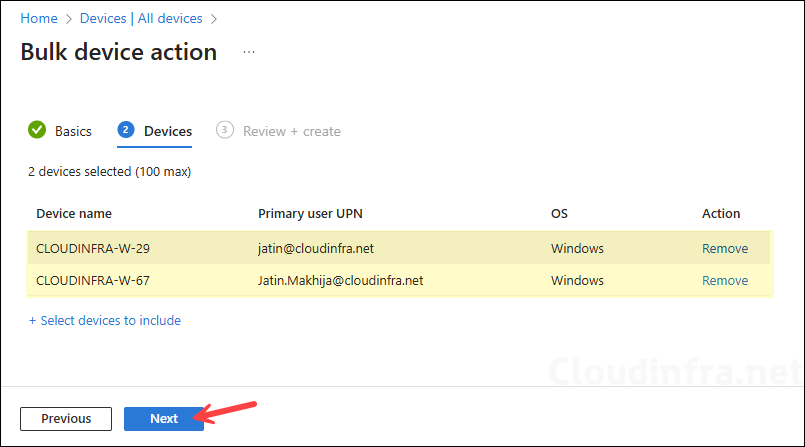Image resolution: width=805 pixels, height=447 pixels.
Task: Open the ellipsis menu beside Bulk device action
Action: (x=249, y=52)
